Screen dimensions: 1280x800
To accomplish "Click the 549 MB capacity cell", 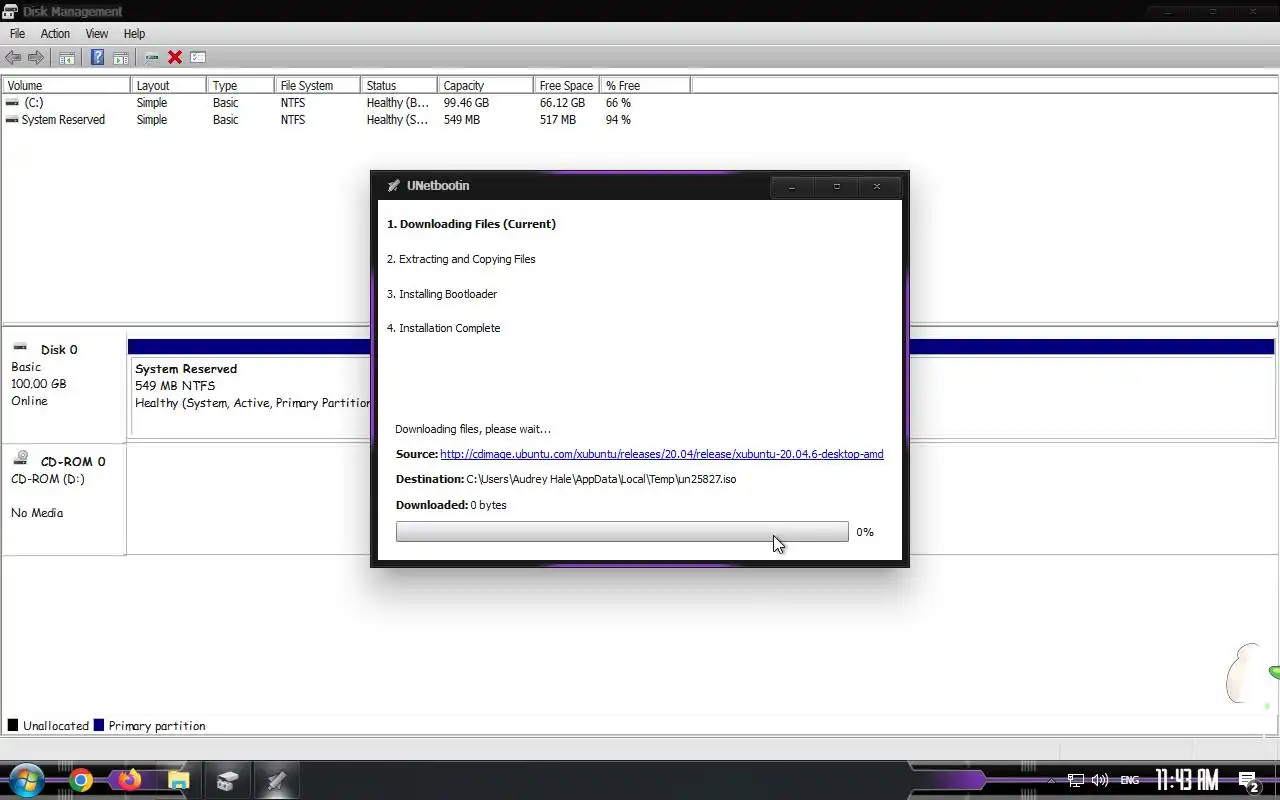I will [461, 120].
